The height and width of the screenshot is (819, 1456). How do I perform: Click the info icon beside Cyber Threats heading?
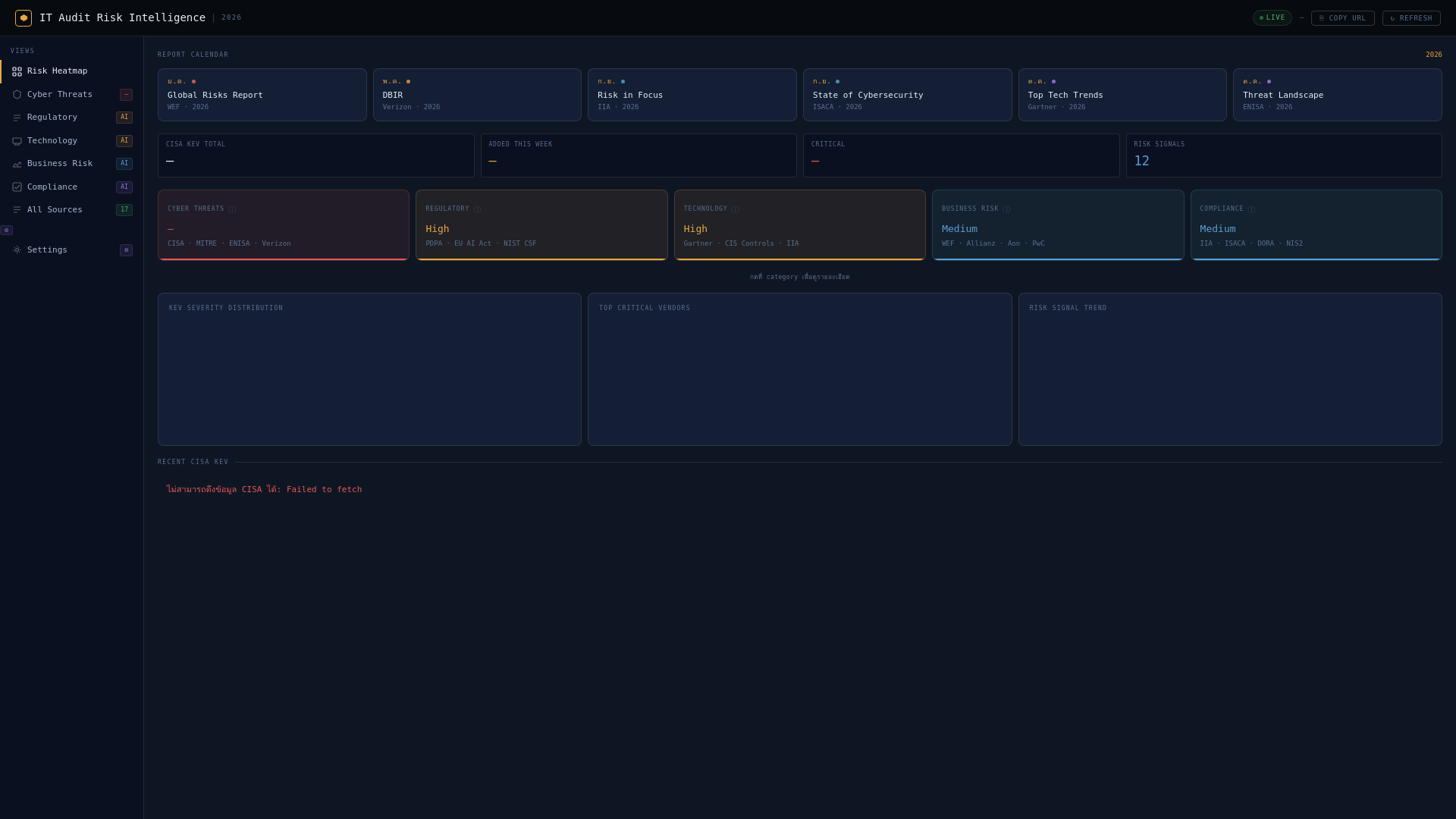pyautogui.click(x=232, y=210)
